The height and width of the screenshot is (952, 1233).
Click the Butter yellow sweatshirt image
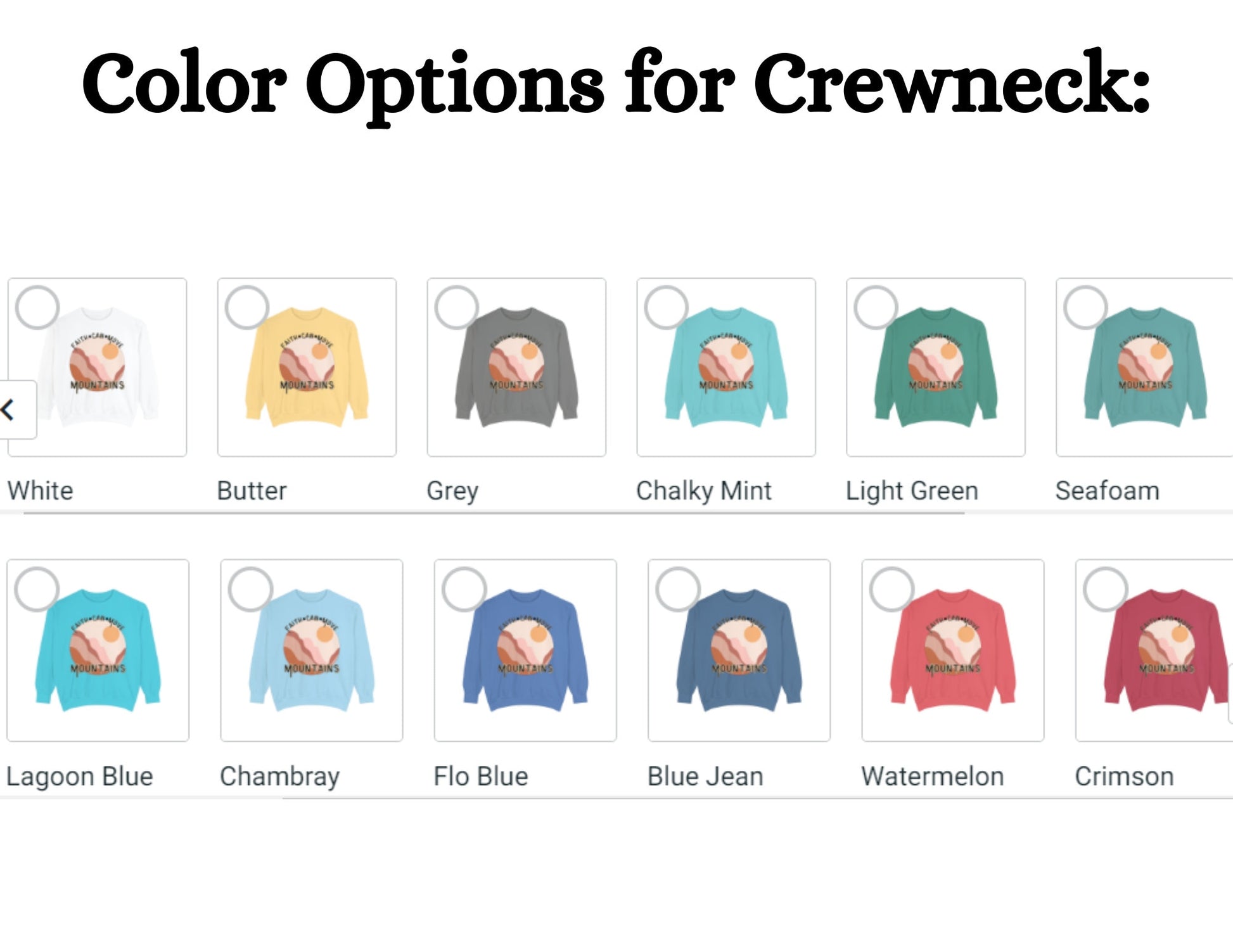click(307, 367)
